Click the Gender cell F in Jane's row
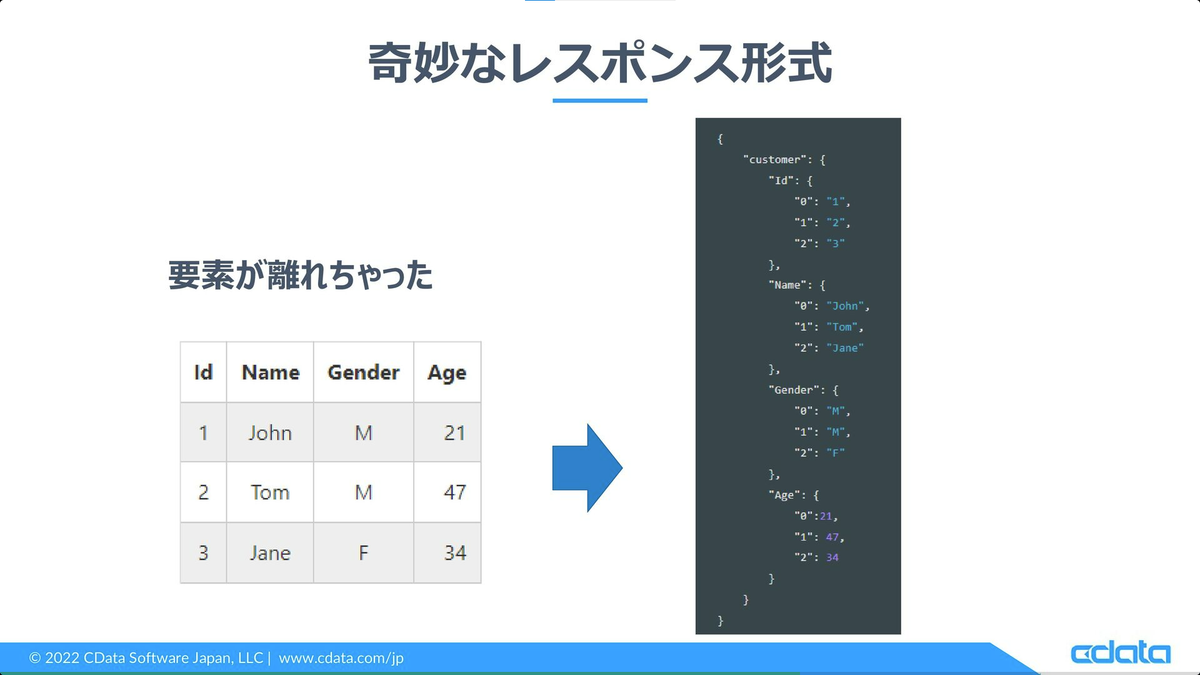This screenshot has height=675, width=1200. point(363,552)
